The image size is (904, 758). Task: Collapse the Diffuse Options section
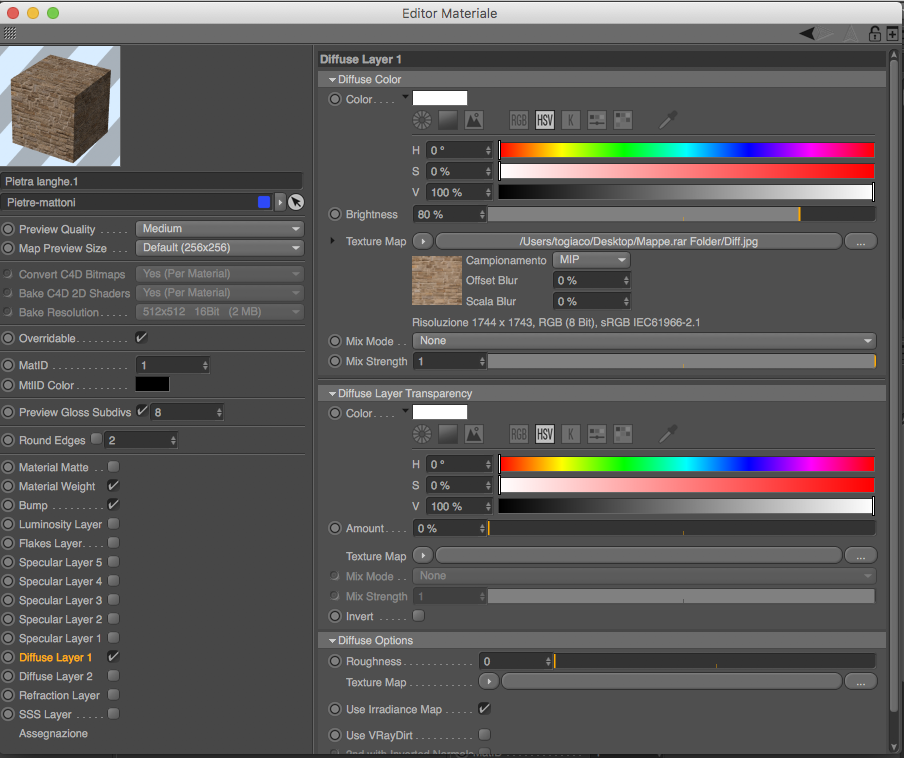click(x=332, y=640)
